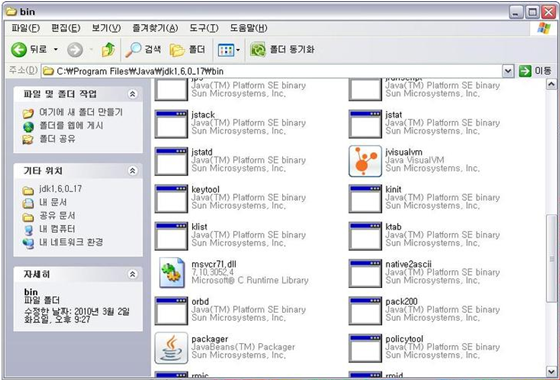This screenshot has height=380, width=560.
Task: Click the Go (이동) button
Action: [x=535, y=71]
